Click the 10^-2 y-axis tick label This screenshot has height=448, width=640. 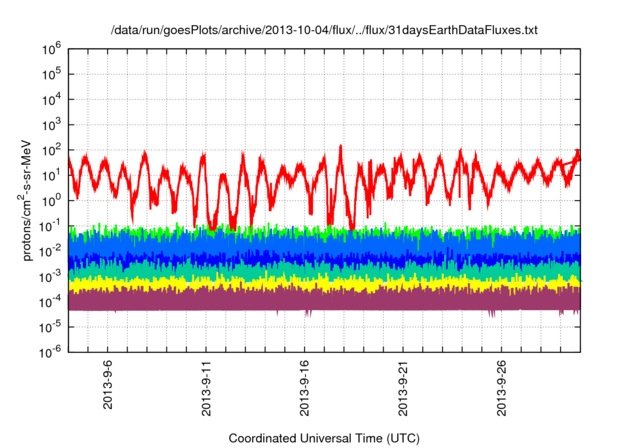tap(51, 252)
